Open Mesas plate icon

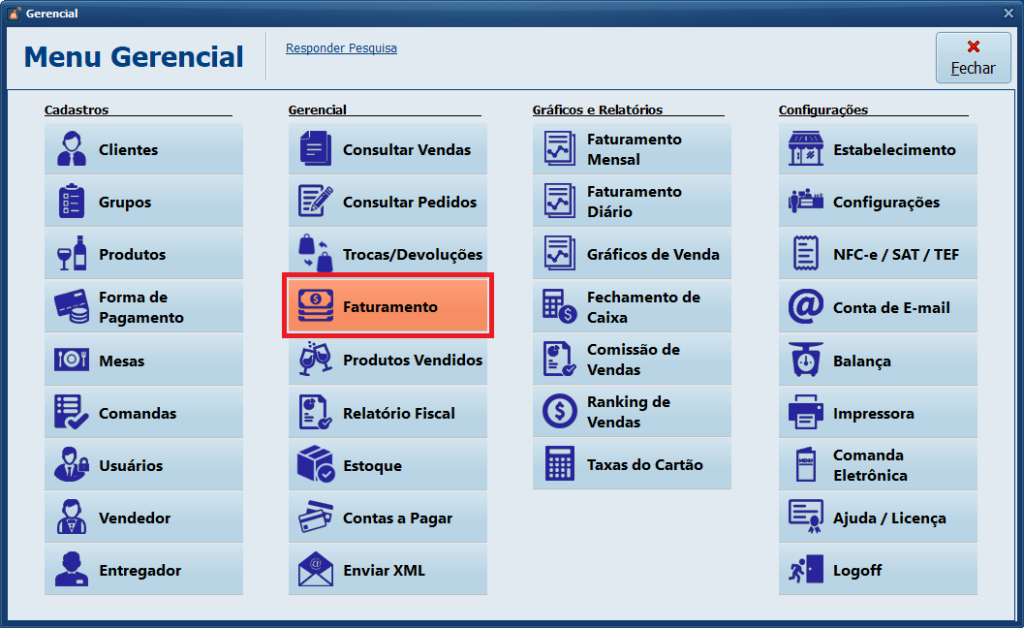(72, 360)
